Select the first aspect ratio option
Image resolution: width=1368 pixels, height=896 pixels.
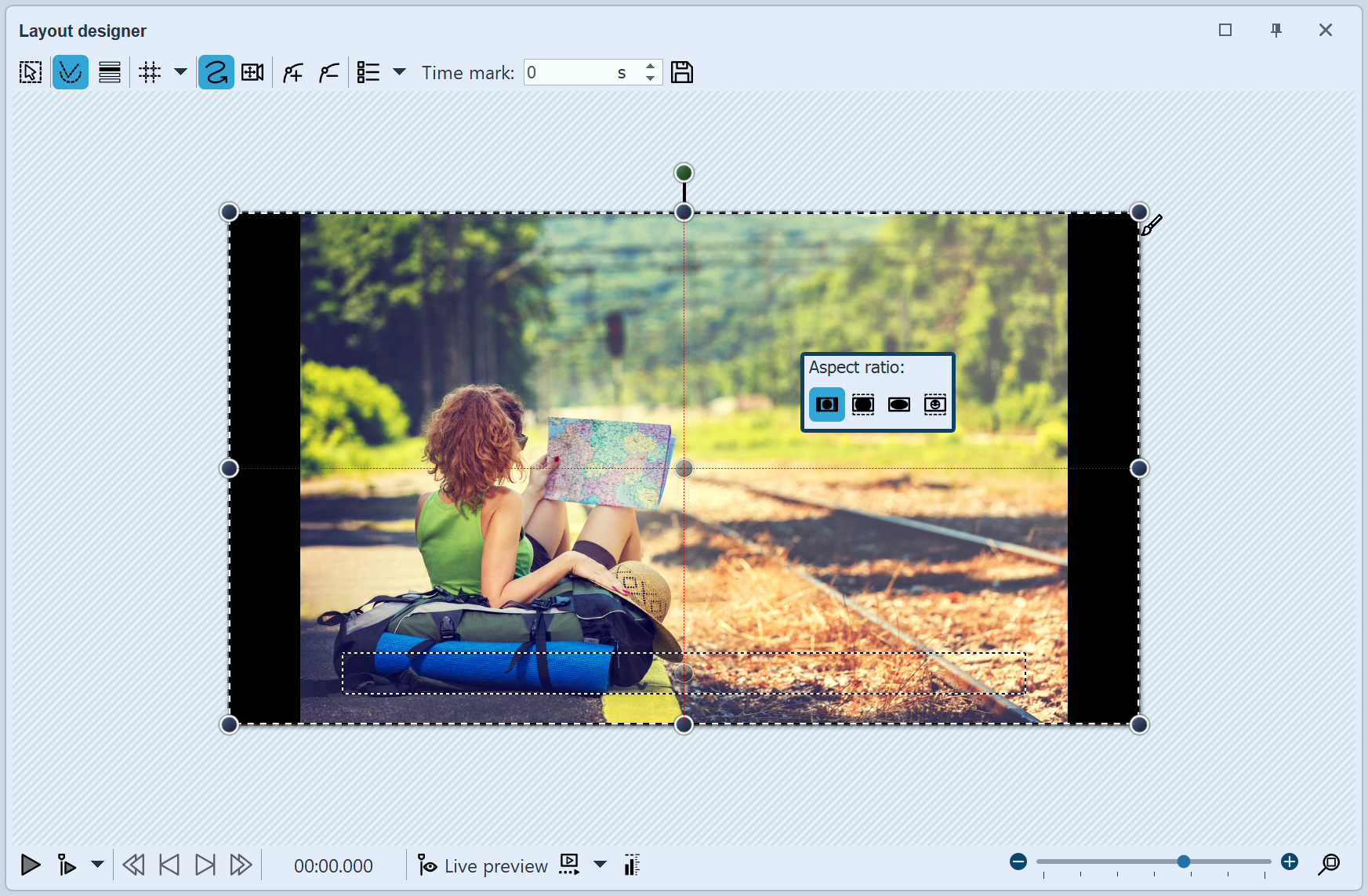826,404
